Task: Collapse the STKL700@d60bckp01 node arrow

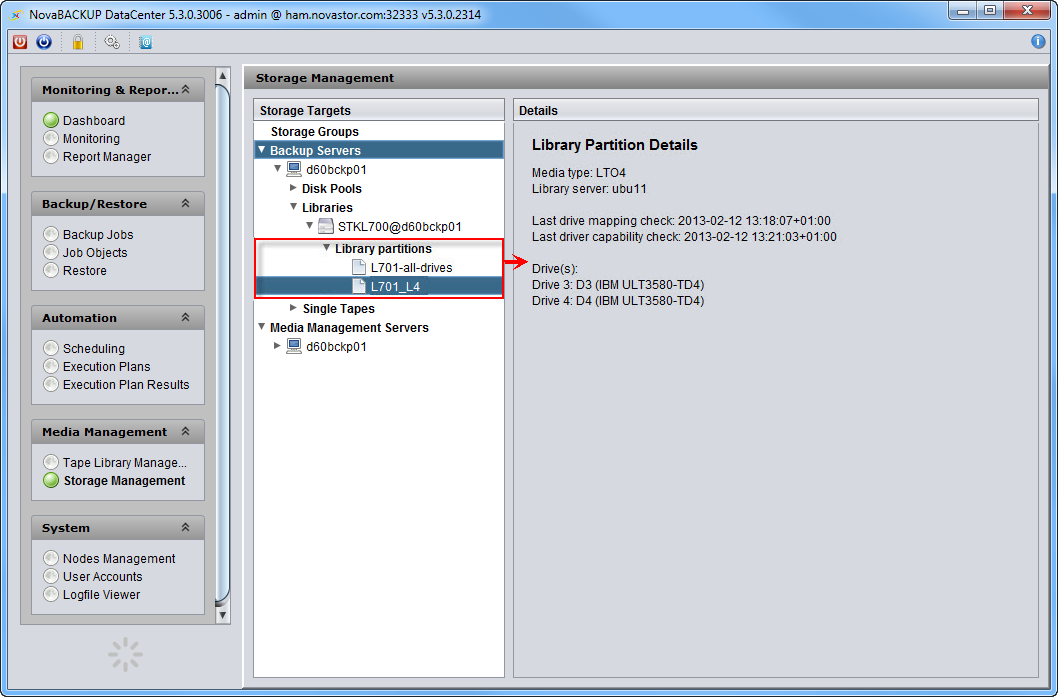Action: click(310, 225)
